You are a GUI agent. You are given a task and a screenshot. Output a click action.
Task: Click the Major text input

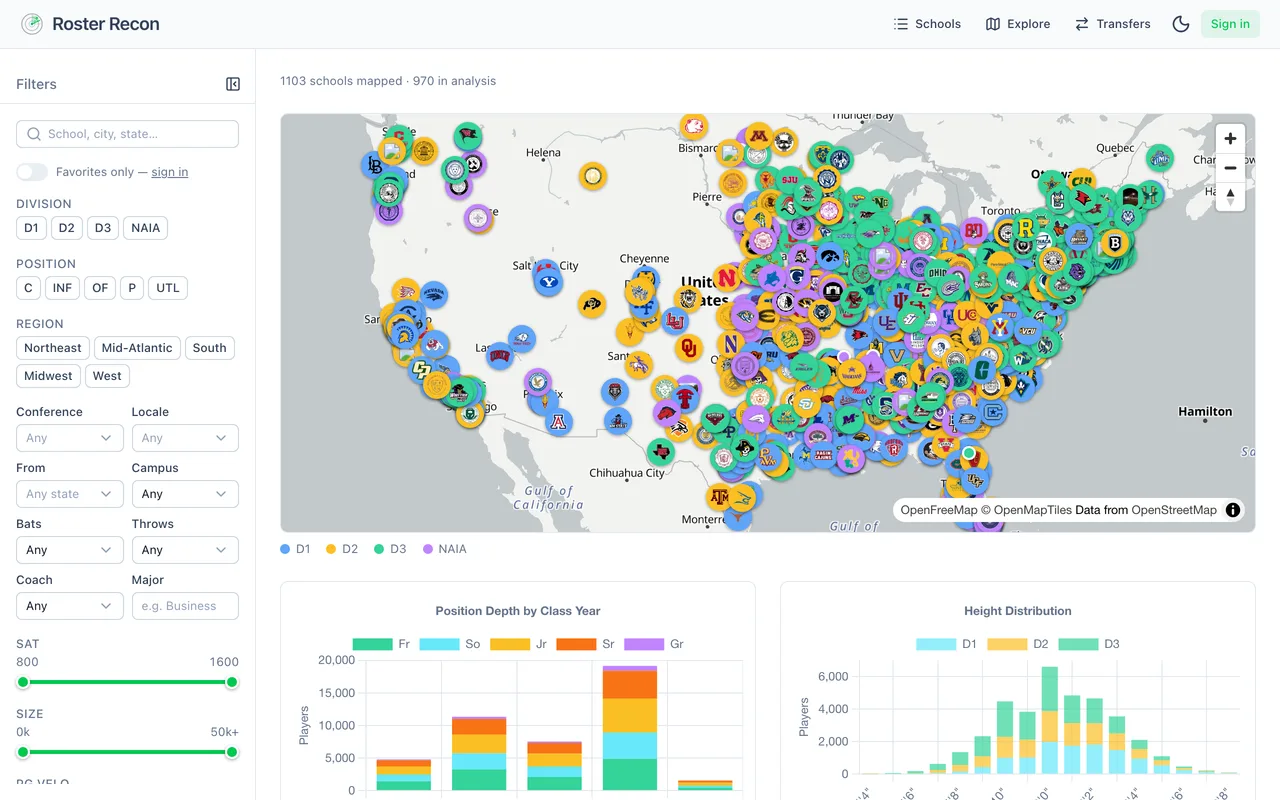pos(185,606)
